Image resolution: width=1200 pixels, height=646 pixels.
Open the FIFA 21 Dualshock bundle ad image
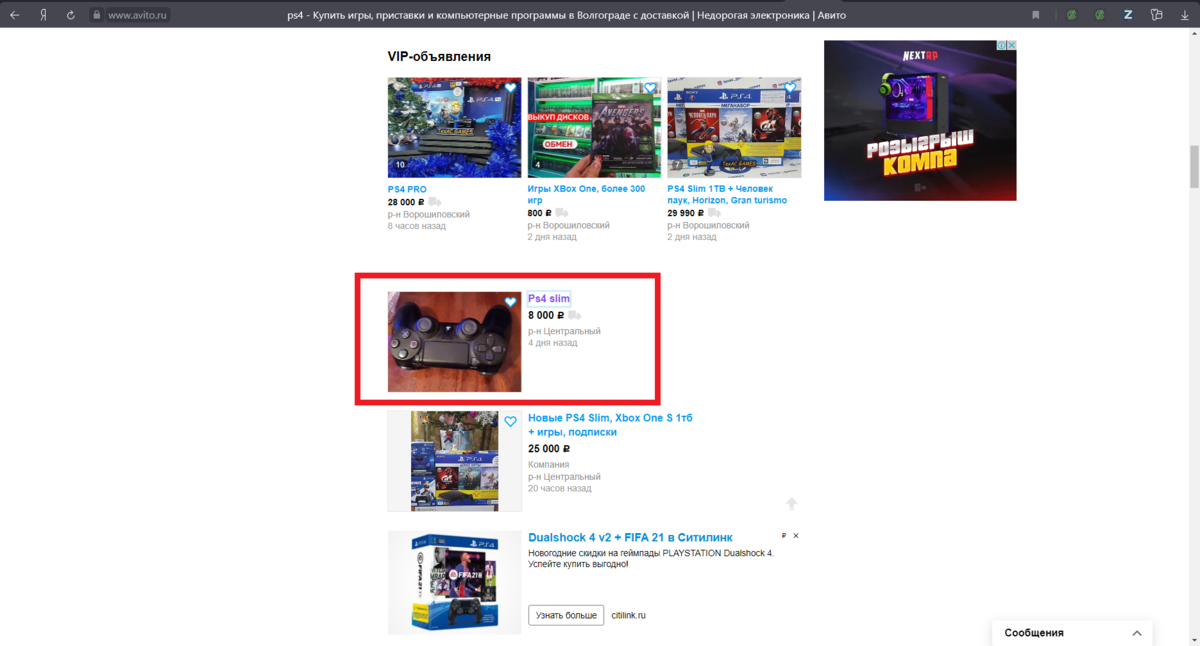pos(454,582)
